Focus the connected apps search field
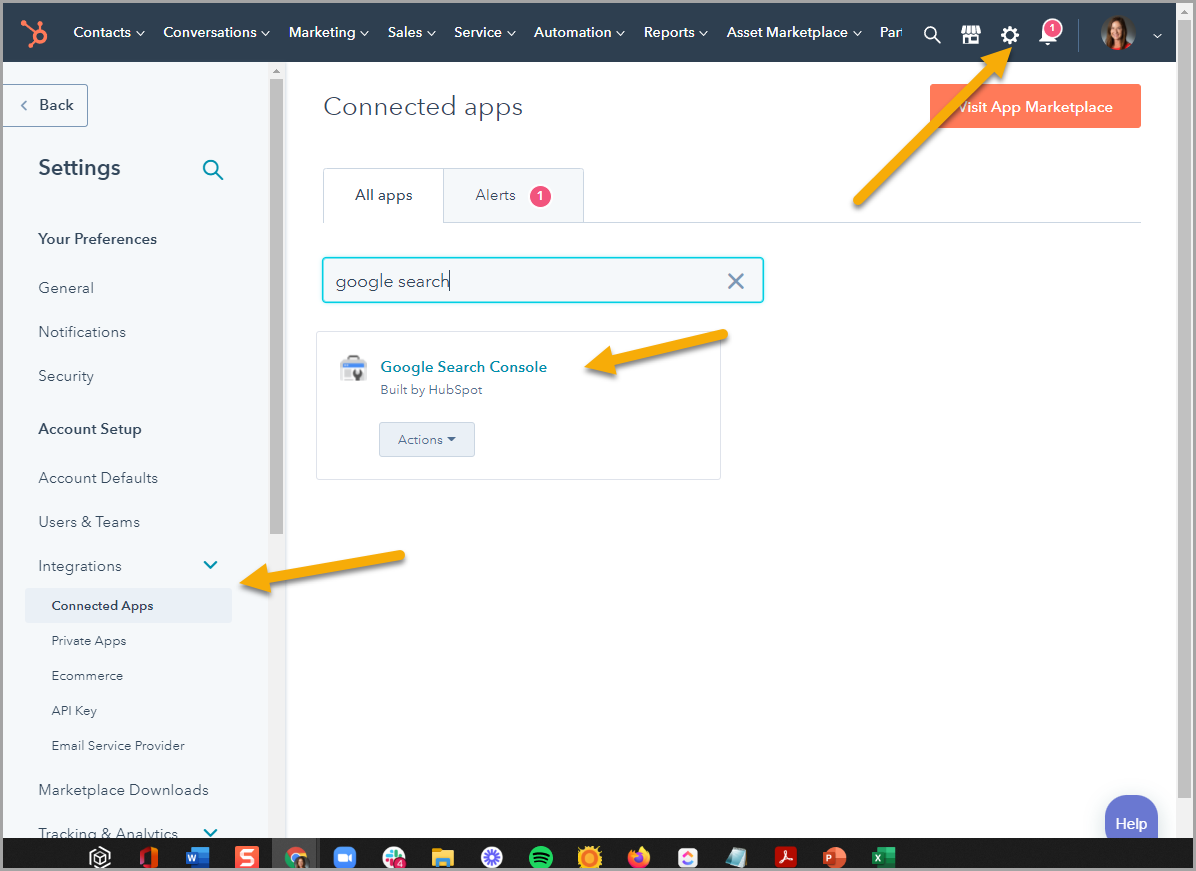This screenshot has width=1196, height=871. pyautogui.click(x=542, y=280)
